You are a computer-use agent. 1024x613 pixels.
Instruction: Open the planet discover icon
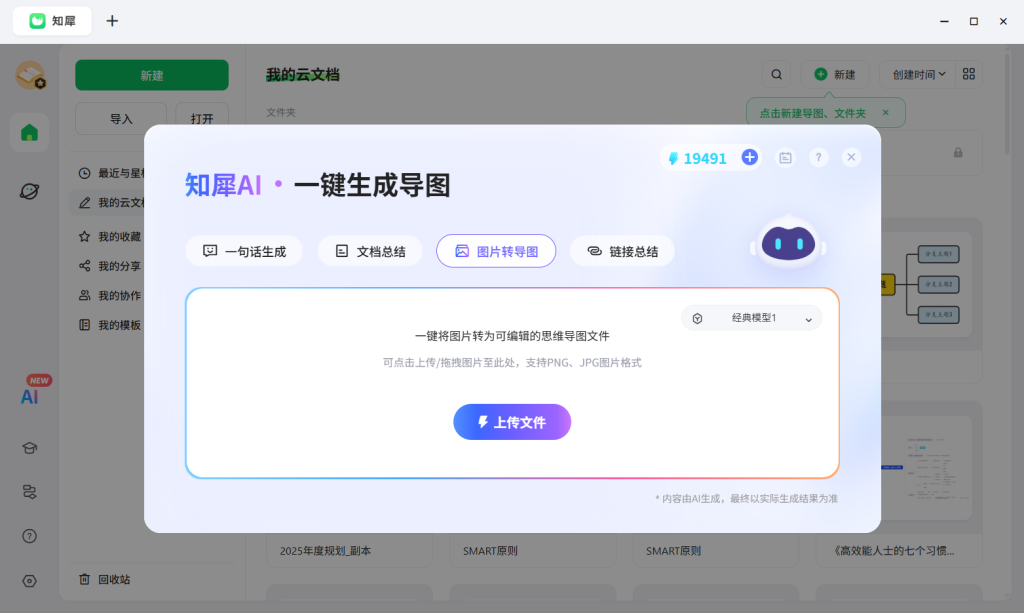29,191
